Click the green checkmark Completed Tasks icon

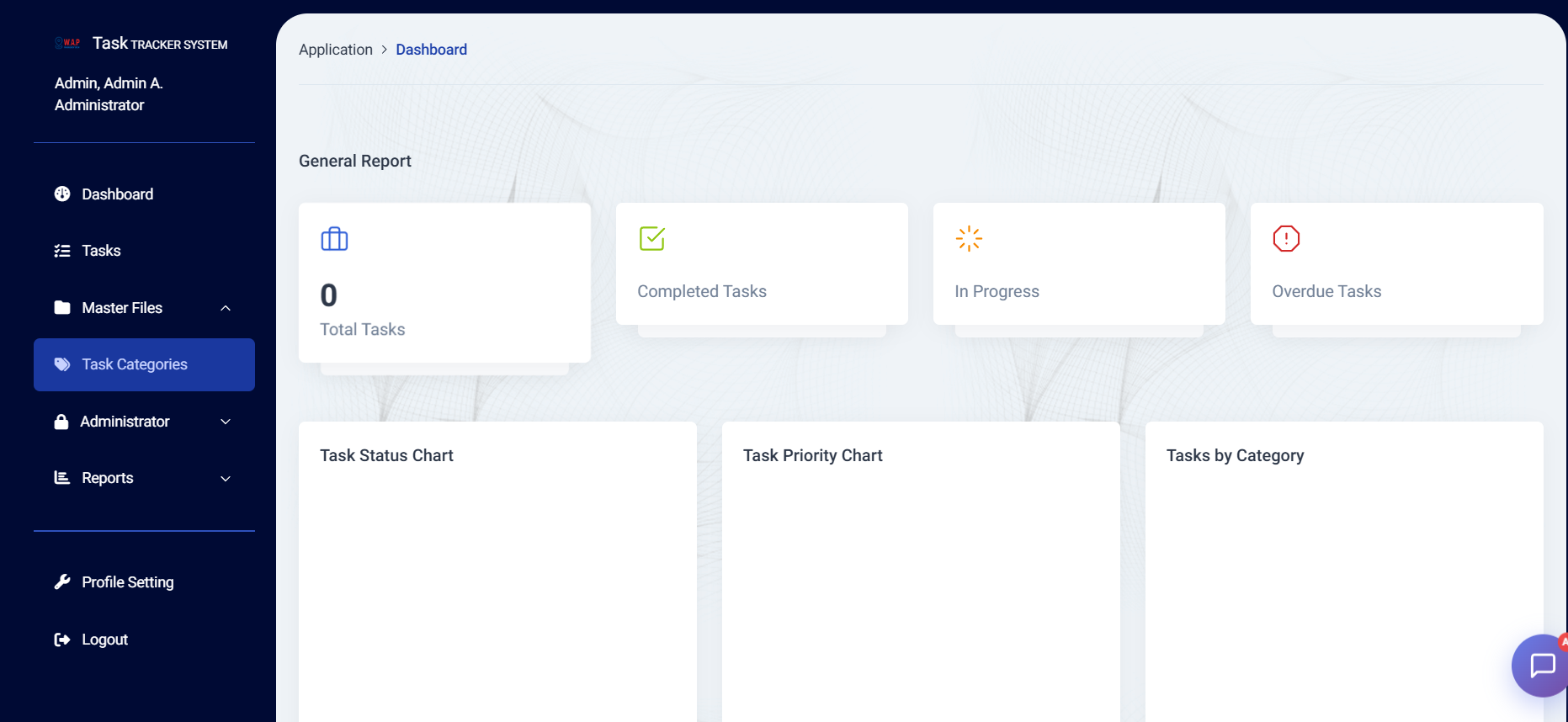coord(651,238)
